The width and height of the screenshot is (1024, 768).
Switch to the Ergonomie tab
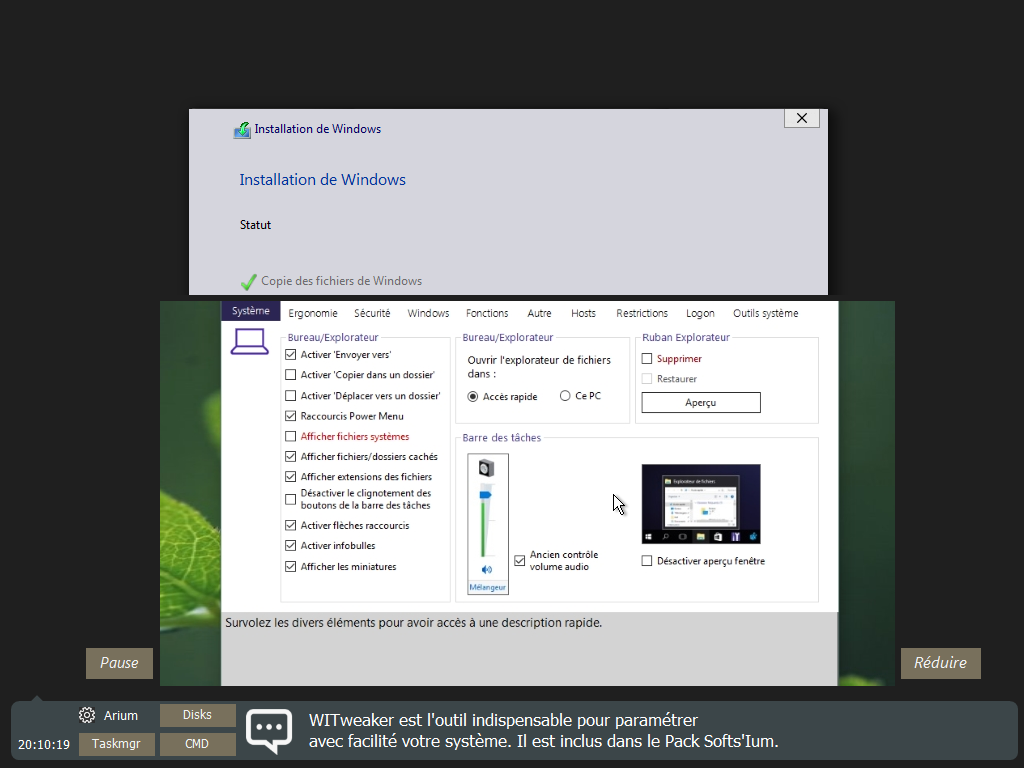(313, 313)
